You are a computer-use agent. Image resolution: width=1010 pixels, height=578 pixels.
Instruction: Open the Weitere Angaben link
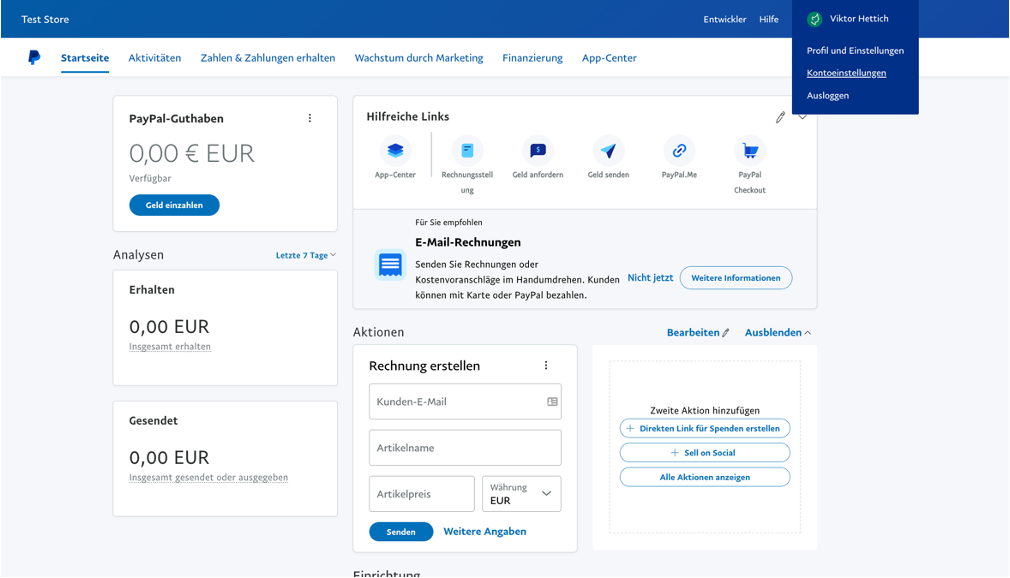tap(485, 532)
